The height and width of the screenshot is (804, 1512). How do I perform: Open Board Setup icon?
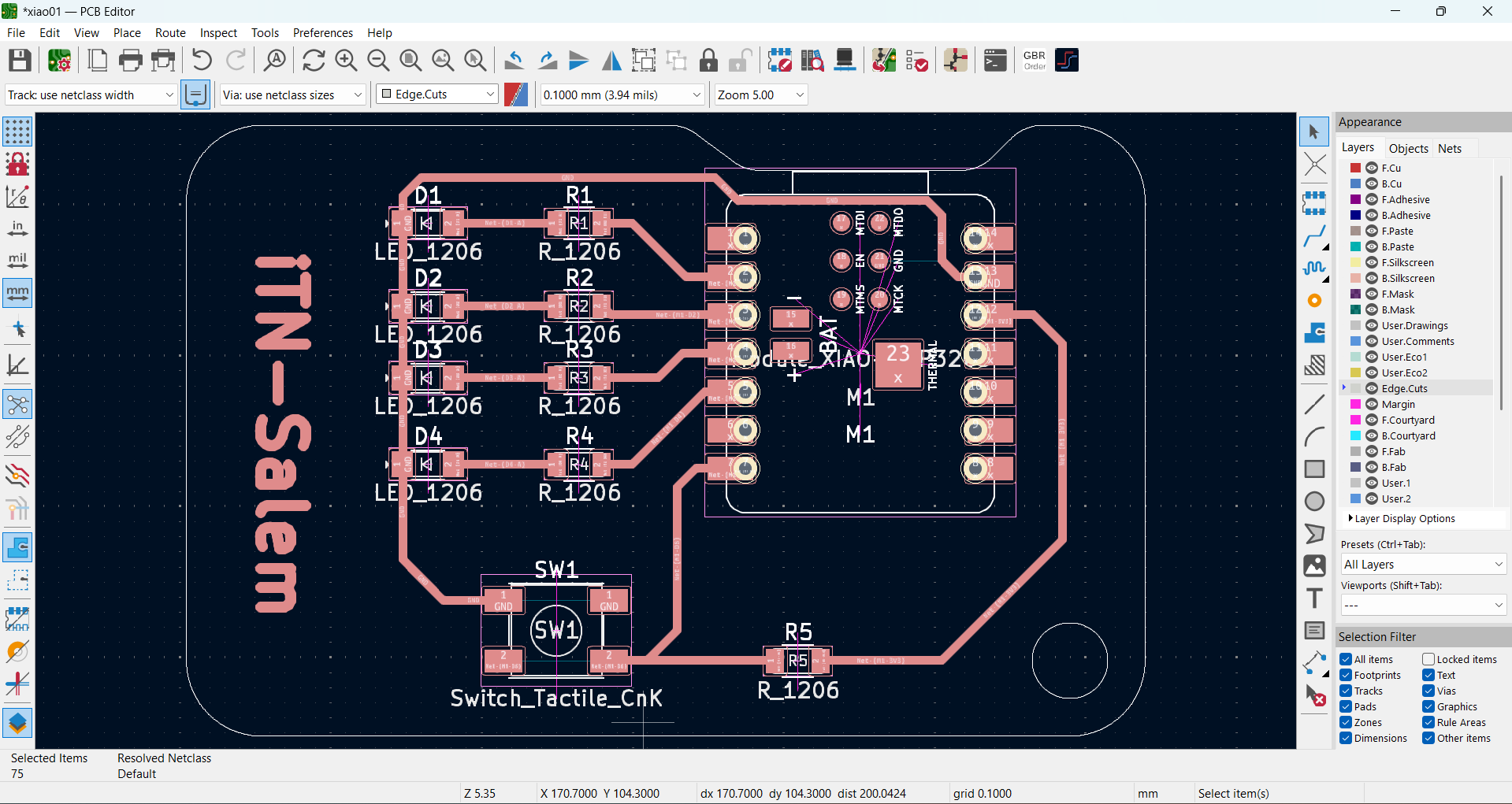pyautogui.click(x=60, y=61)
